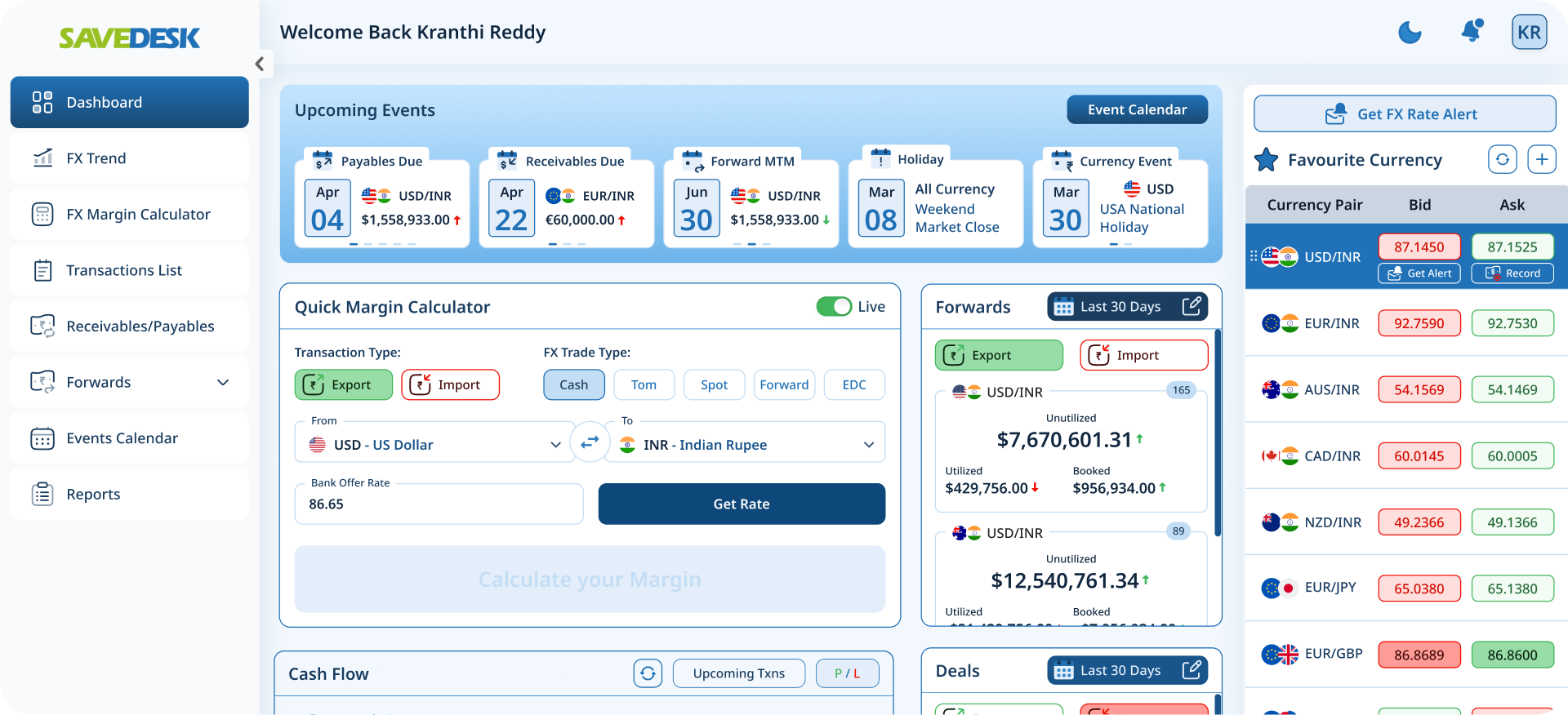The height and width of the screenshot is (715, 1568).
Task: Add a new favourite currency pair
Action: [x=1542, y=159]
